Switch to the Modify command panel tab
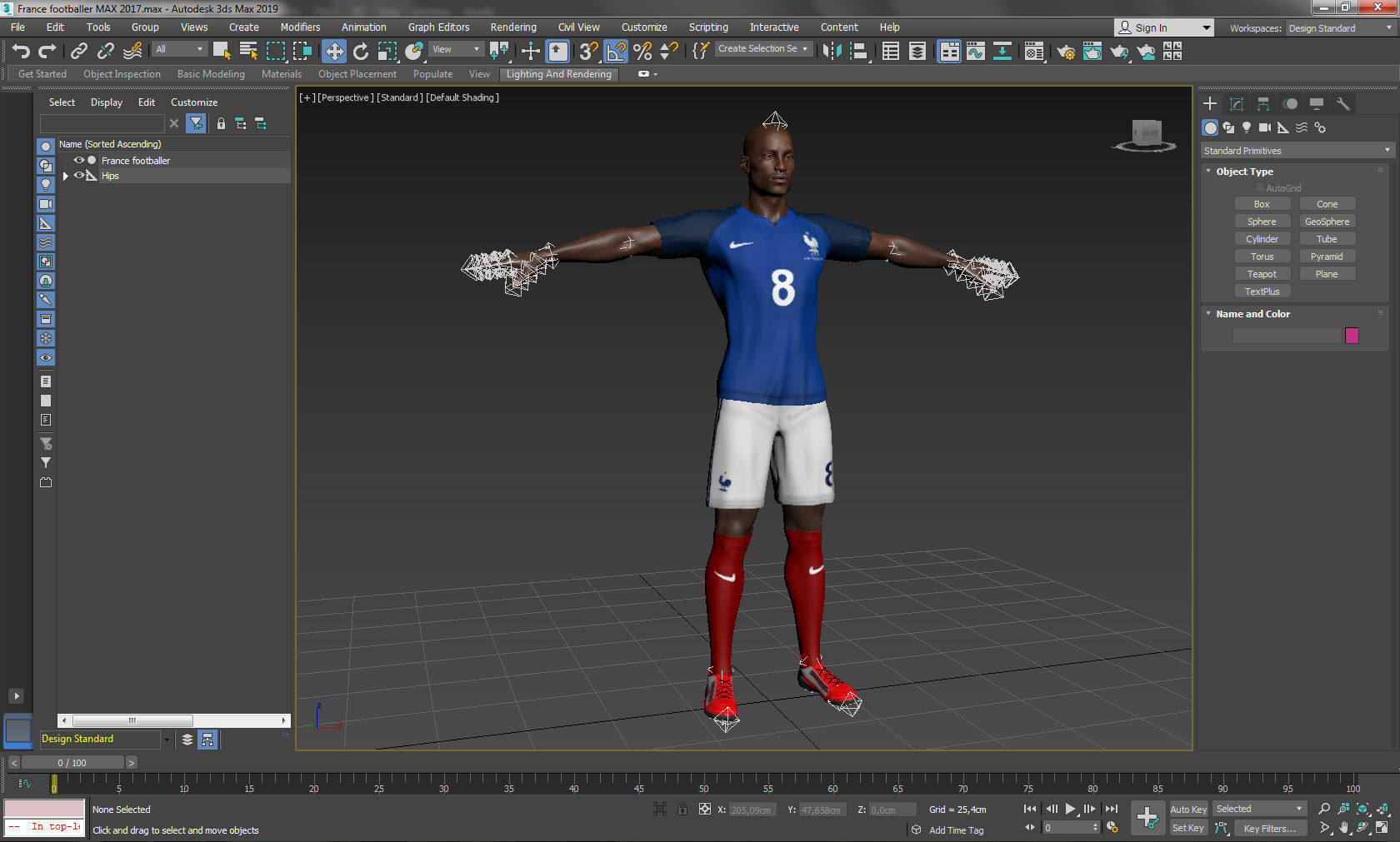This screenshot has width=1400, height=842. pyautogui.click(x=1237, y=104)
